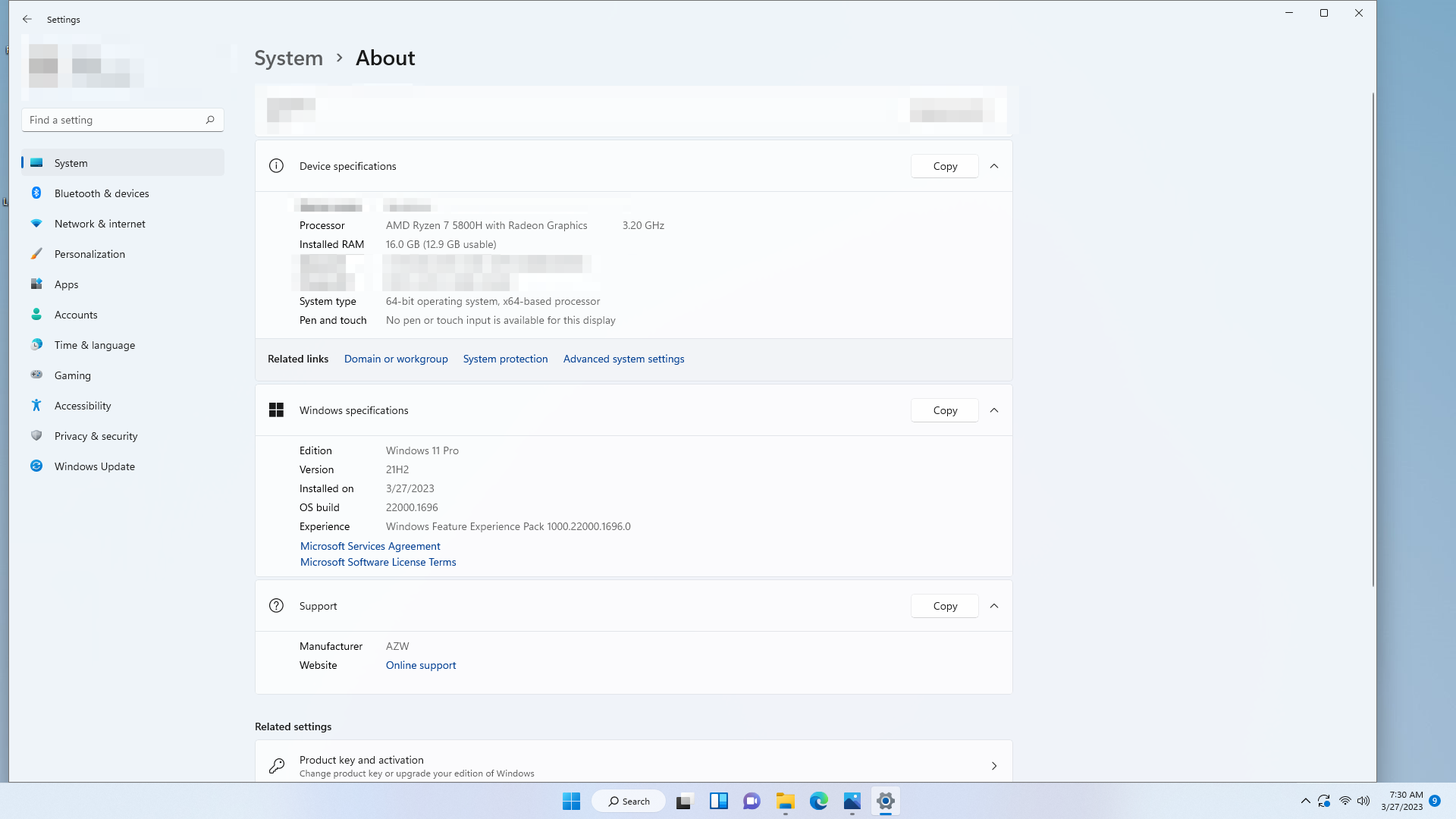
Task: Open Task View in the taskbar
Action: click(x=686, y=801)
